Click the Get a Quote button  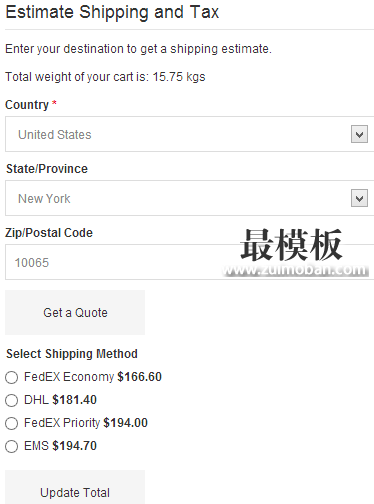75,312
